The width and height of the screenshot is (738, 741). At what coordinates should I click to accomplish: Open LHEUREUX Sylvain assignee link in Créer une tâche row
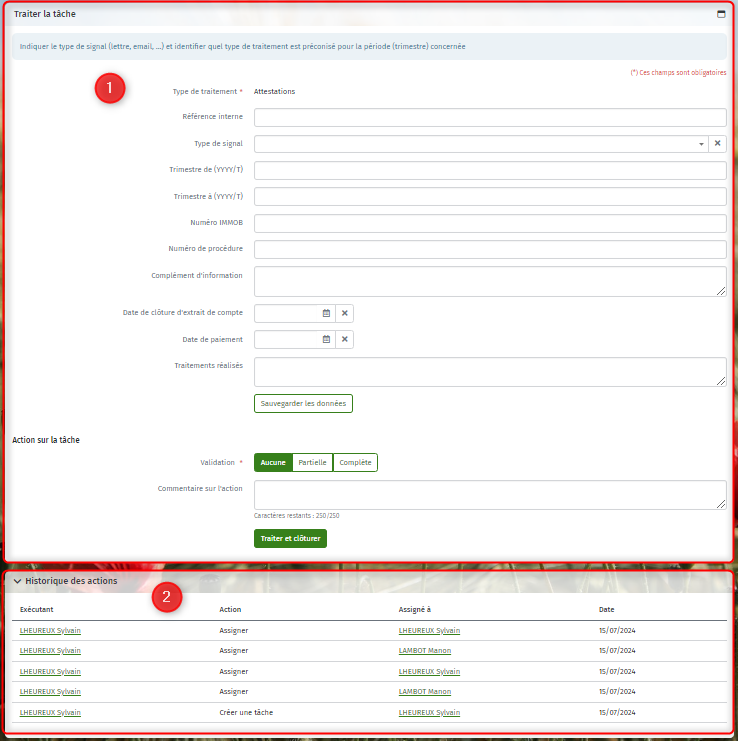(x=429, y=713)
